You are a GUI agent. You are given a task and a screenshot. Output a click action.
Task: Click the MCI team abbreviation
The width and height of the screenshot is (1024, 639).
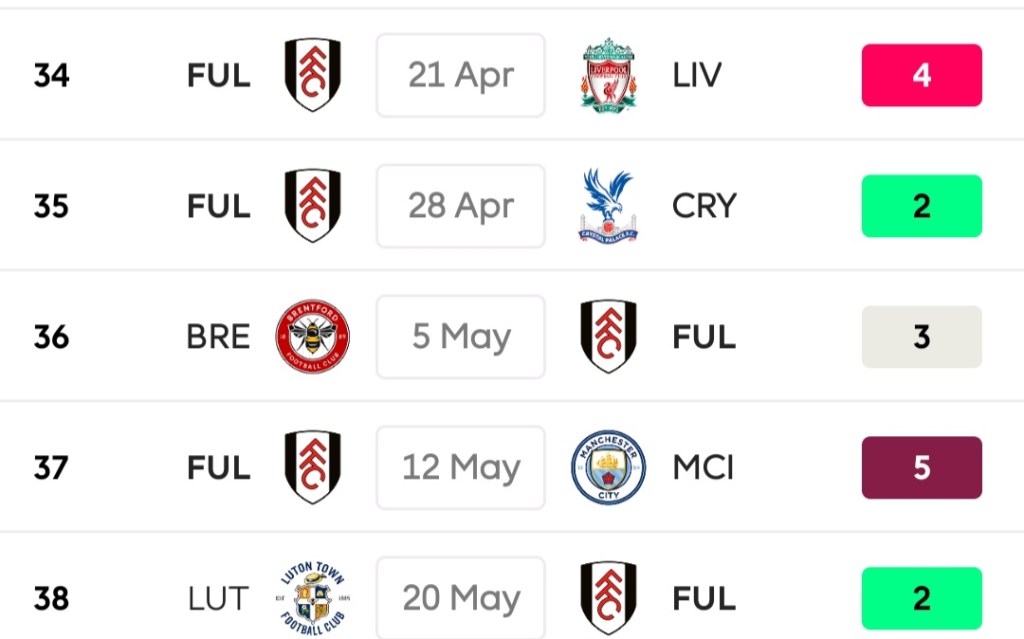[703, 468]
